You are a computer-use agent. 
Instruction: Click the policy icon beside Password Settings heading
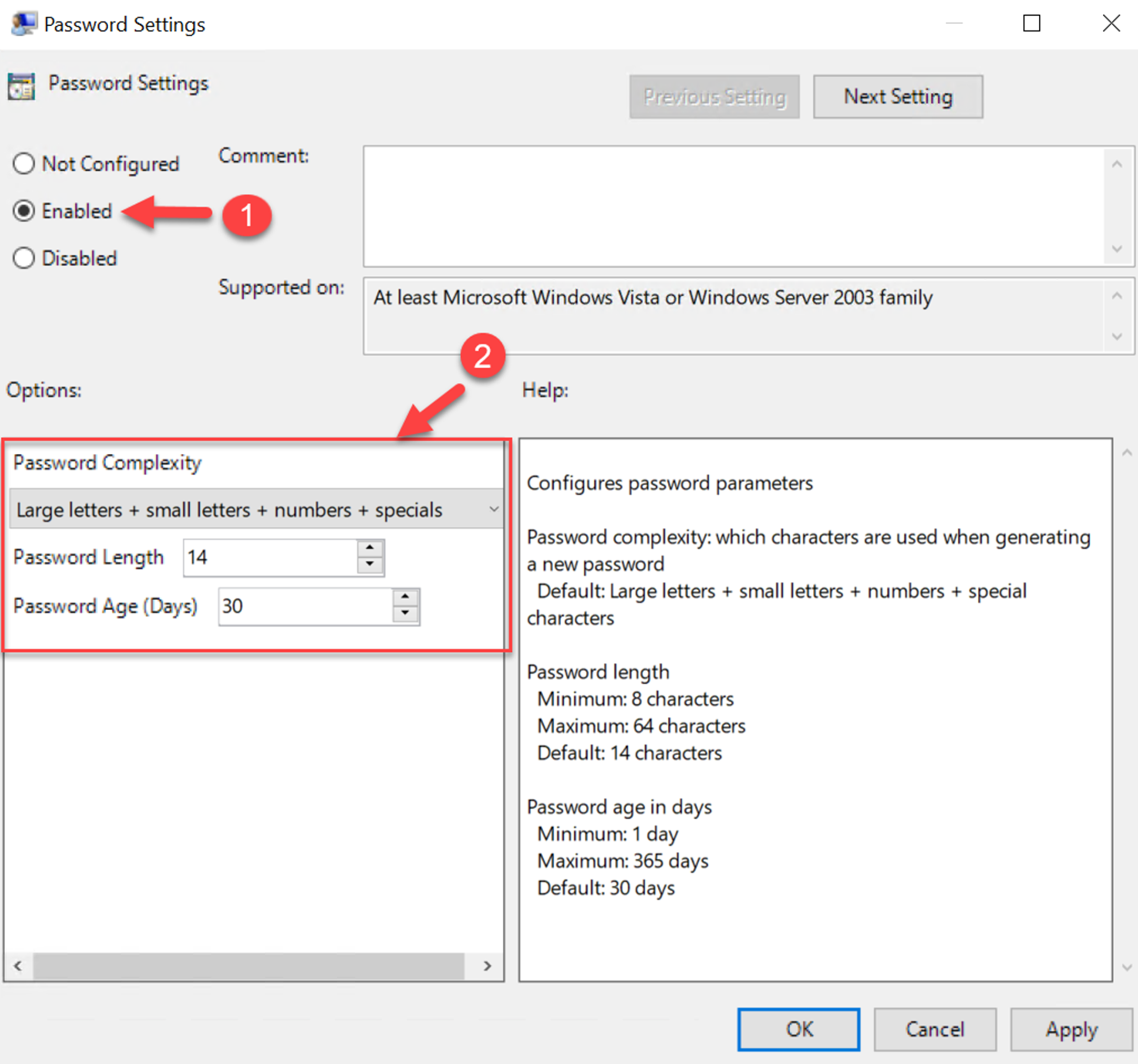(22, 86)
